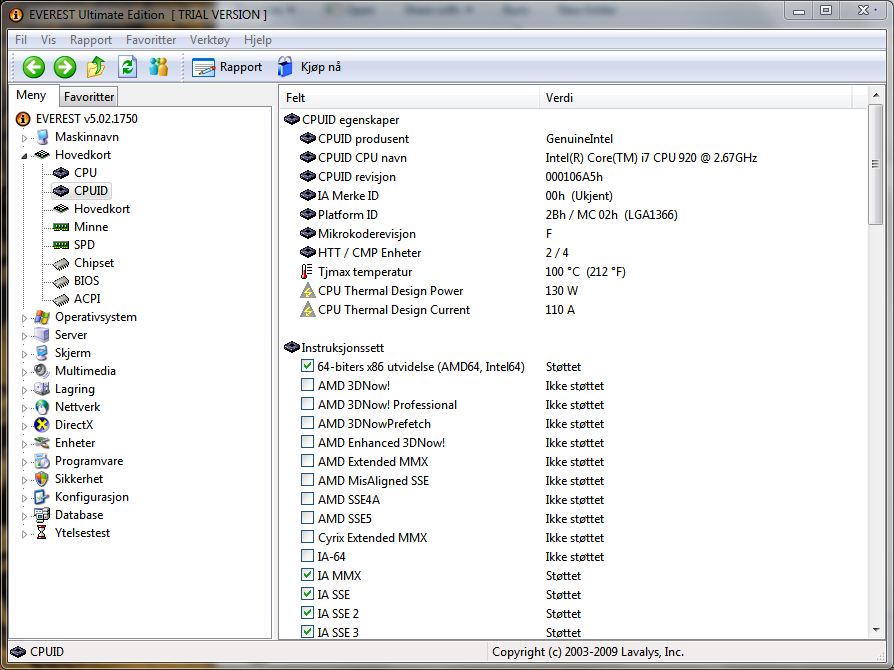Toggle the IA MMX checkbox
The image size is (894, 670).
[x=307, y=575]
